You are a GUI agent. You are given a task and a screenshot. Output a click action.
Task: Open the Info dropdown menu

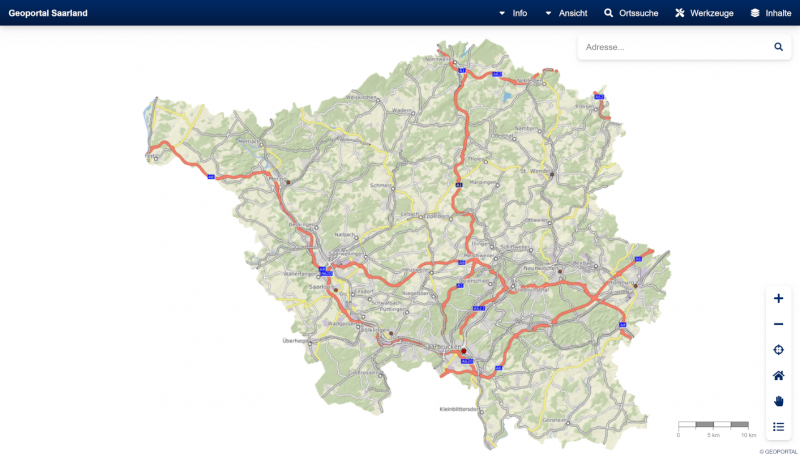click(513, 13)
